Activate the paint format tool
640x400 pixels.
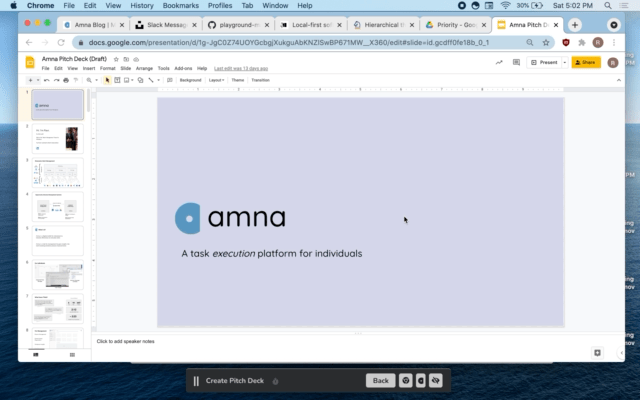(x=76, y=80)
